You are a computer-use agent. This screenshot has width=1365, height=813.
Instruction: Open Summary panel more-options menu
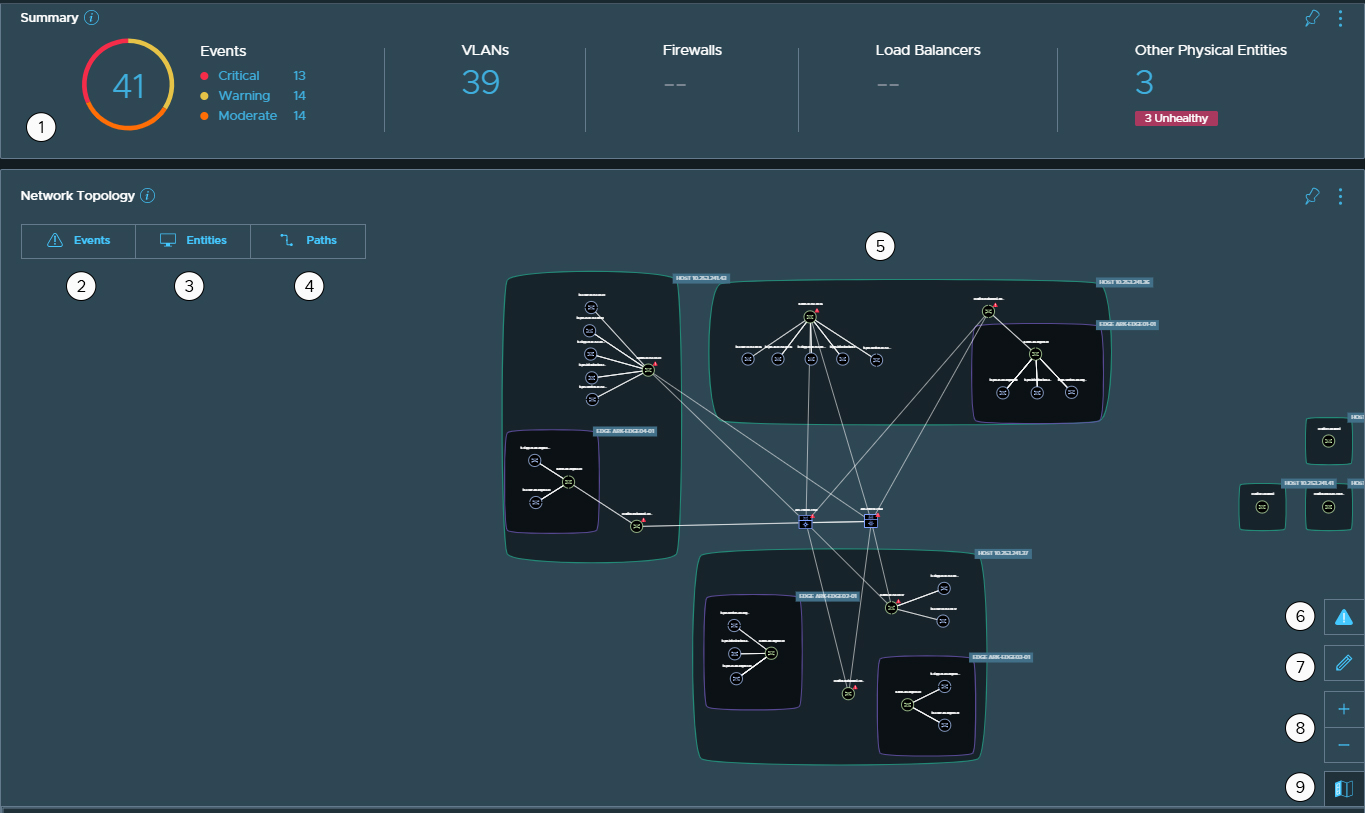pyautogui.click(x=1340, y=18)
